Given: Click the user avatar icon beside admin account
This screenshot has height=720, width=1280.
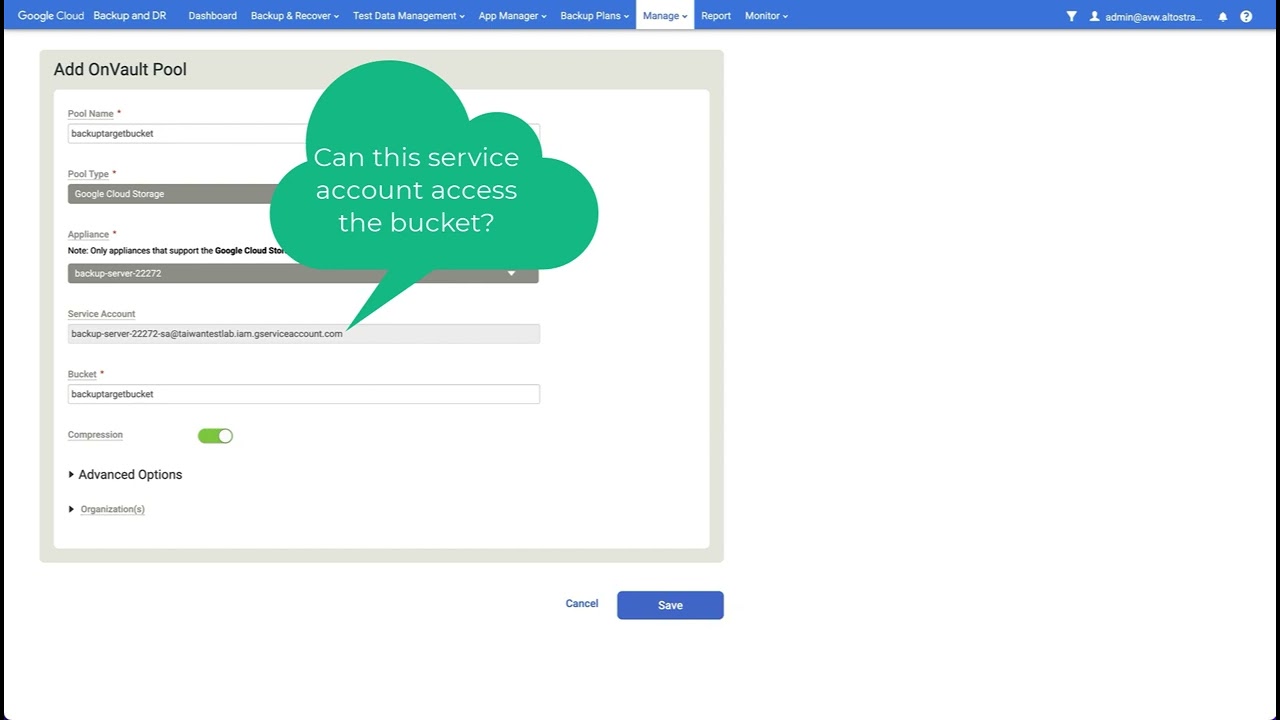Looking at the screenshot, I should coord(1095,16).
